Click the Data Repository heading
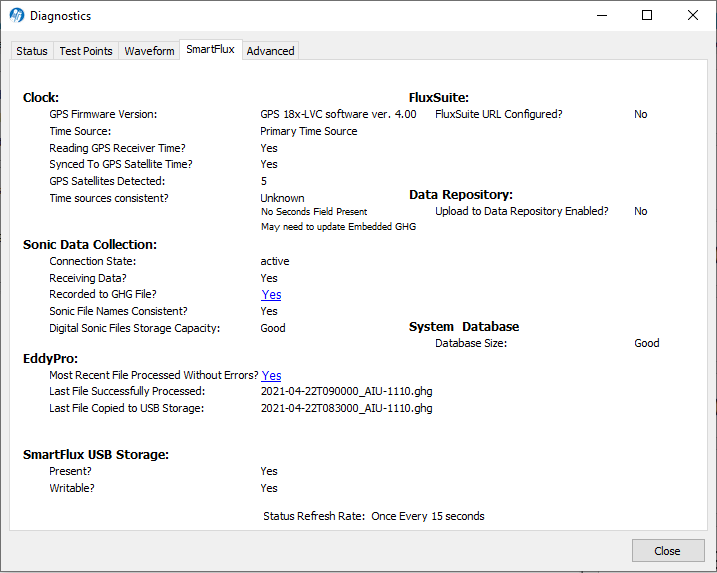 461,195
